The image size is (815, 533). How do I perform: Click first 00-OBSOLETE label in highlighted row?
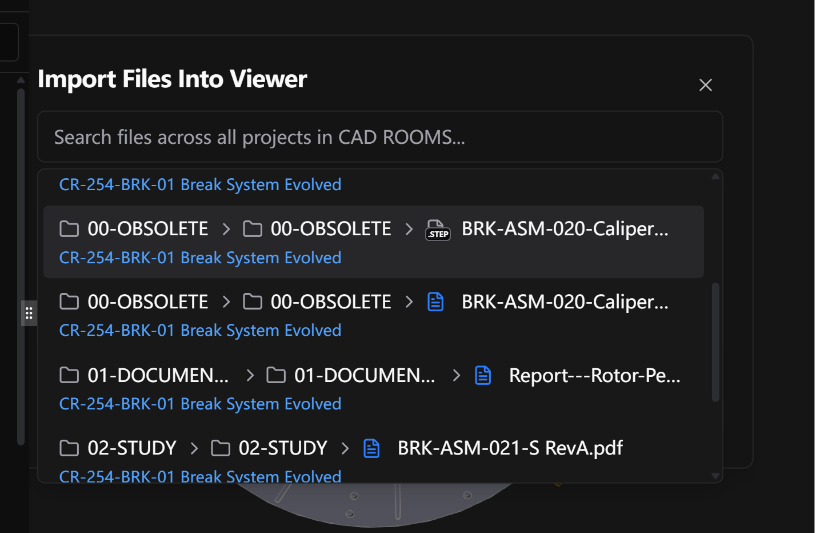[148, 229]
